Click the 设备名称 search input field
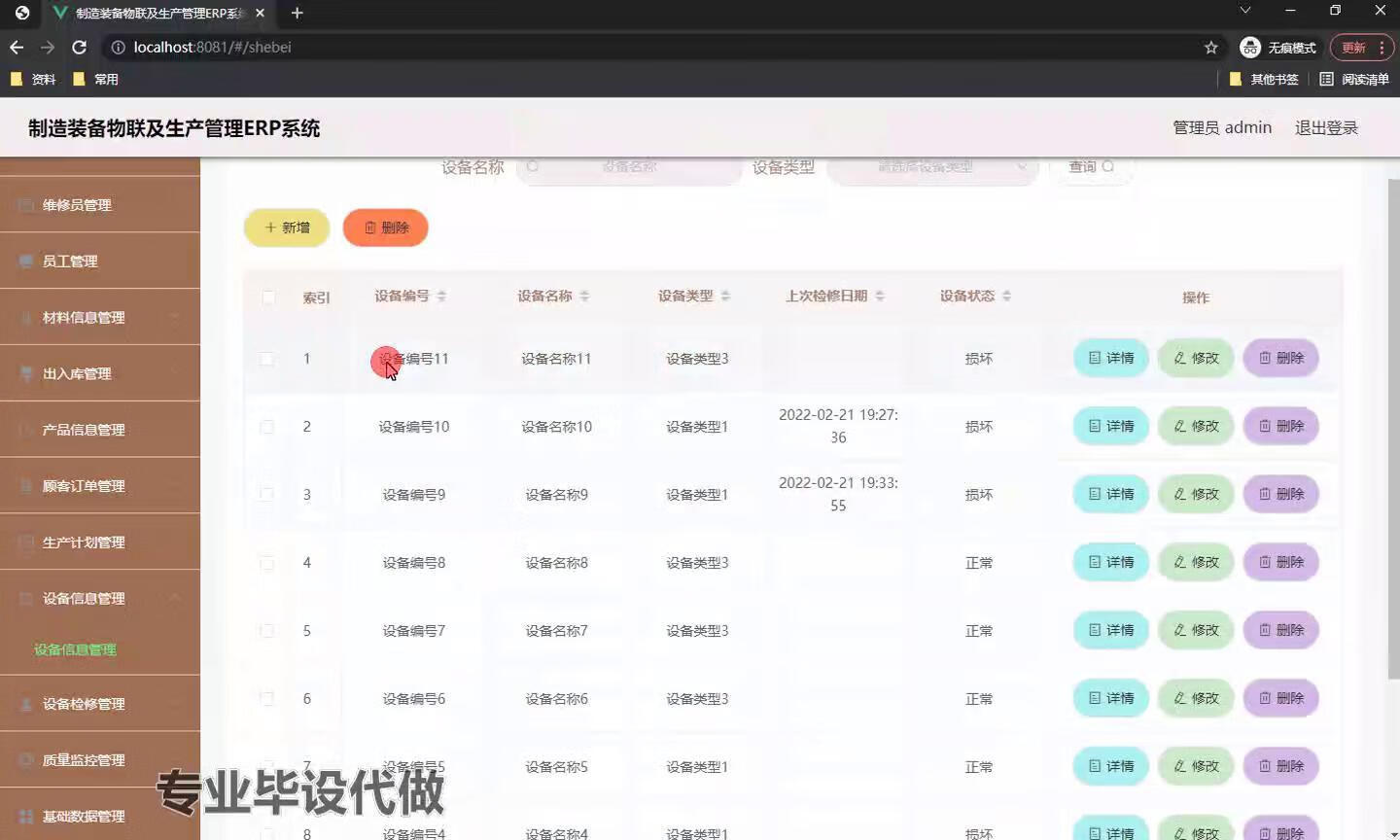The image size is (1400, 840). tap(629, 167)
